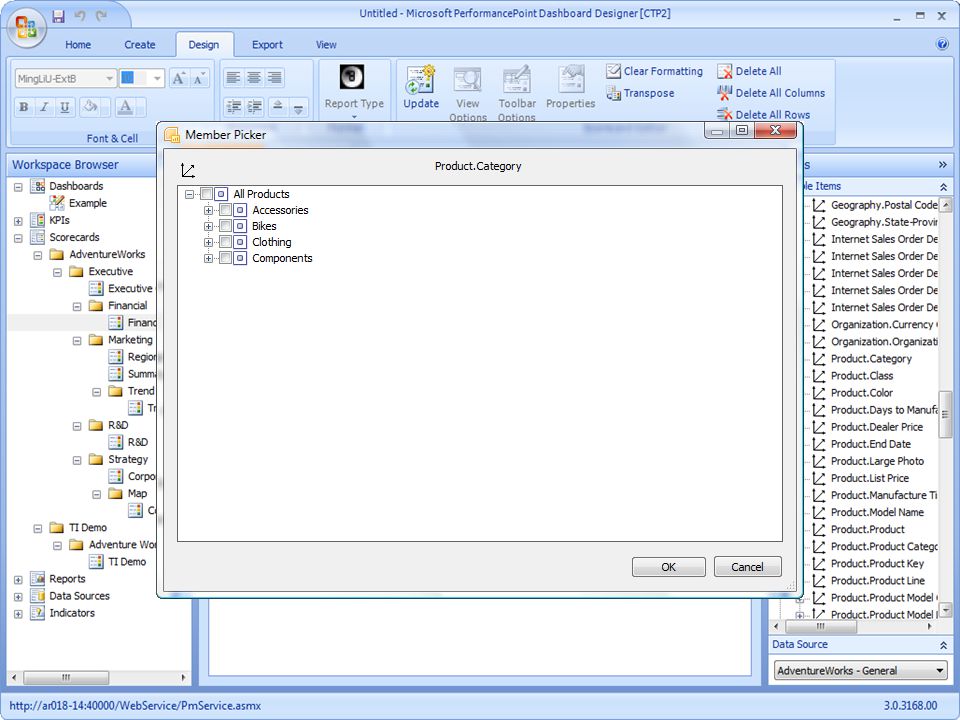Screen dimensions: 960x720
Task: Align text right
Action: pos(275,77)
